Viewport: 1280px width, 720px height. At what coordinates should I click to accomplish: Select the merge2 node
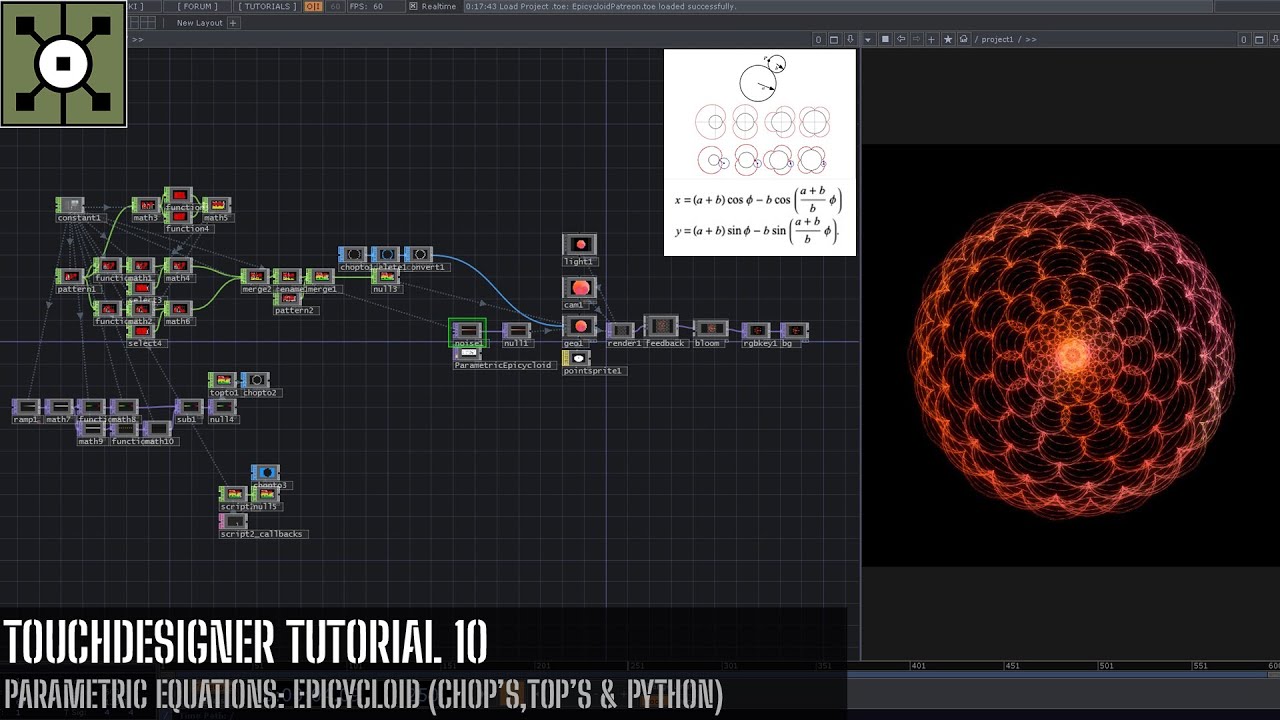pos(255,276)
